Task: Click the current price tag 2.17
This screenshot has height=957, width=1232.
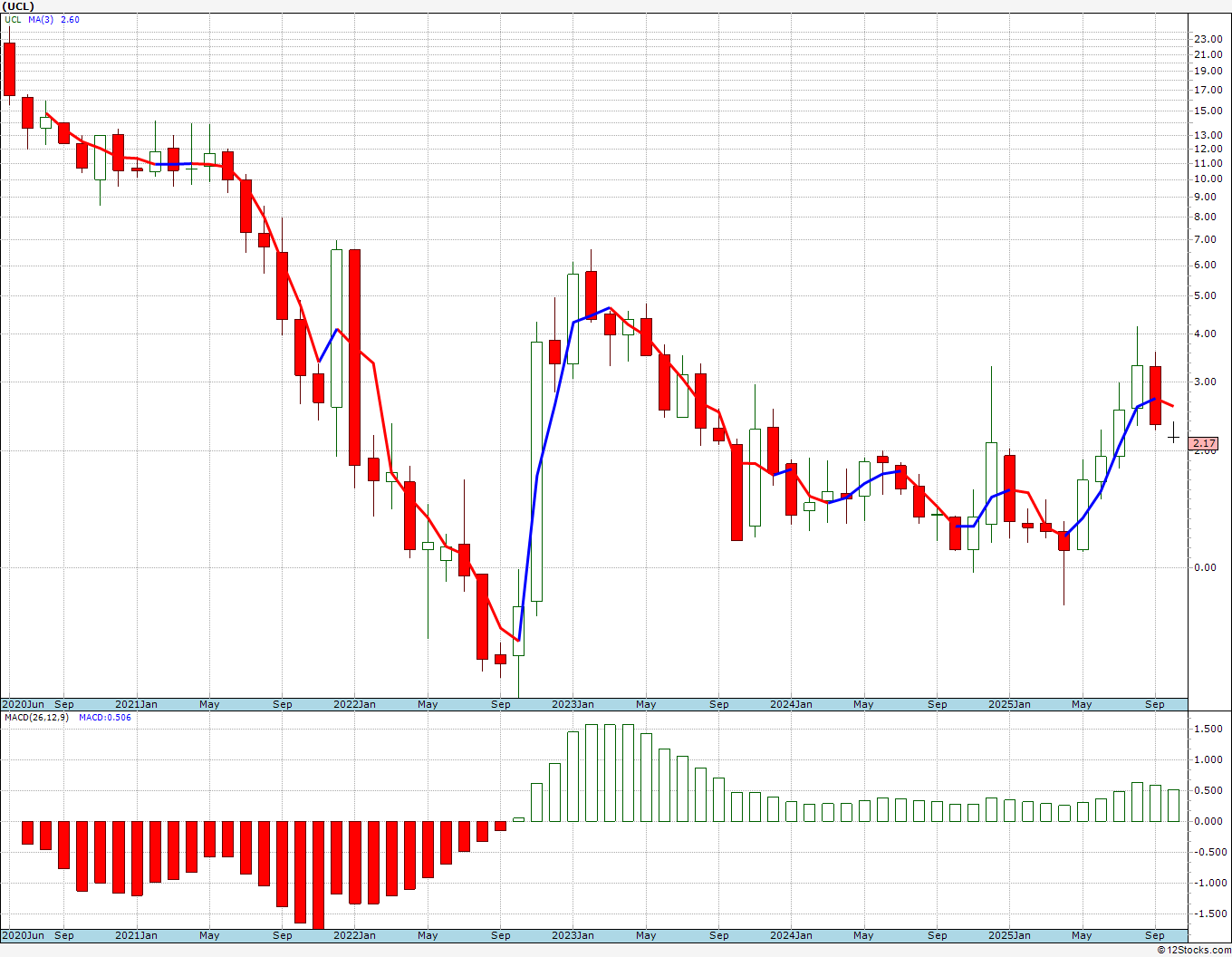Action: coord(1204,443)
